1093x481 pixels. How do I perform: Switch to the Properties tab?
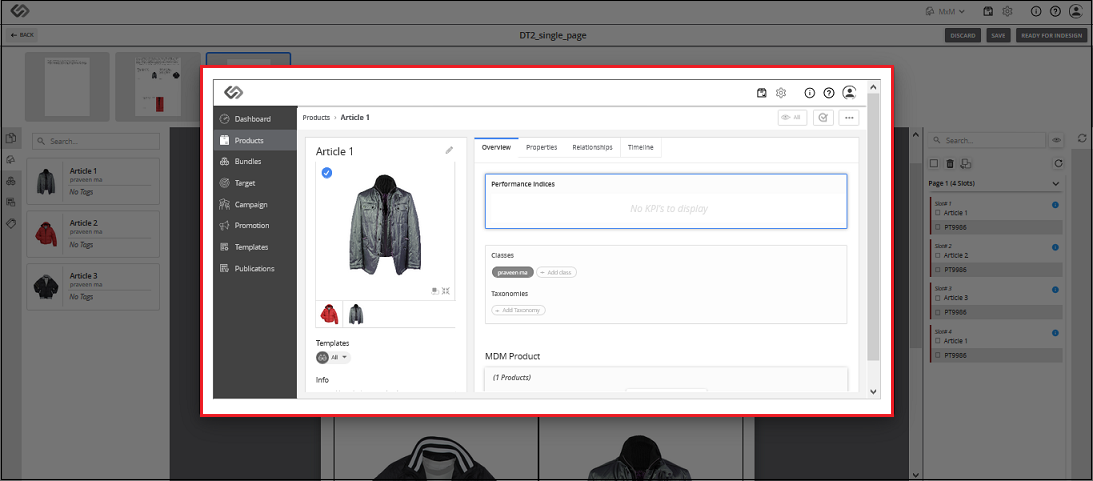(542, 148)
